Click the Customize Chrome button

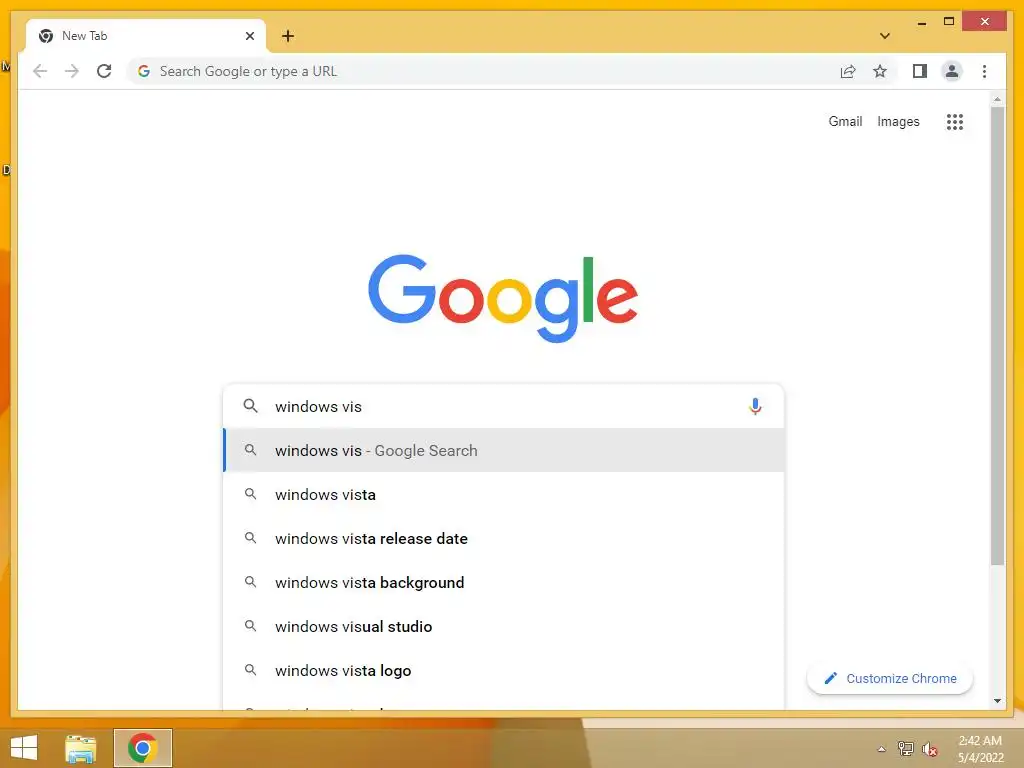point(889,679)
